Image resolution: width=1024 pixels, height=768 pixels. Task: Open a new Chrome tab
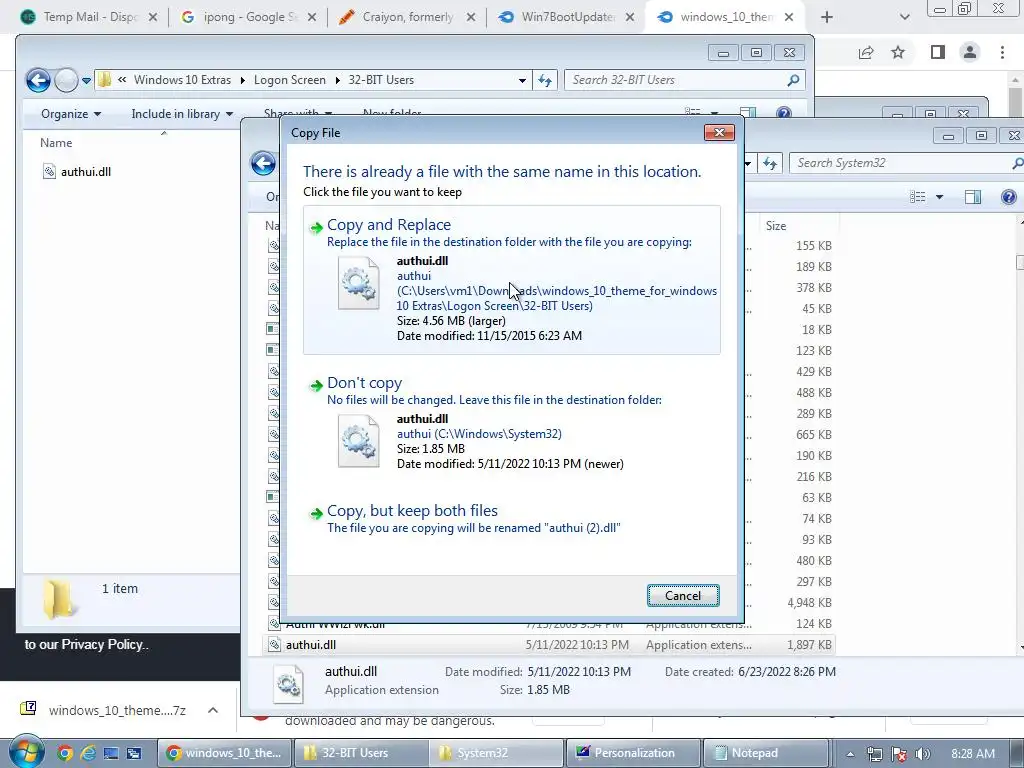click(827, 18)
